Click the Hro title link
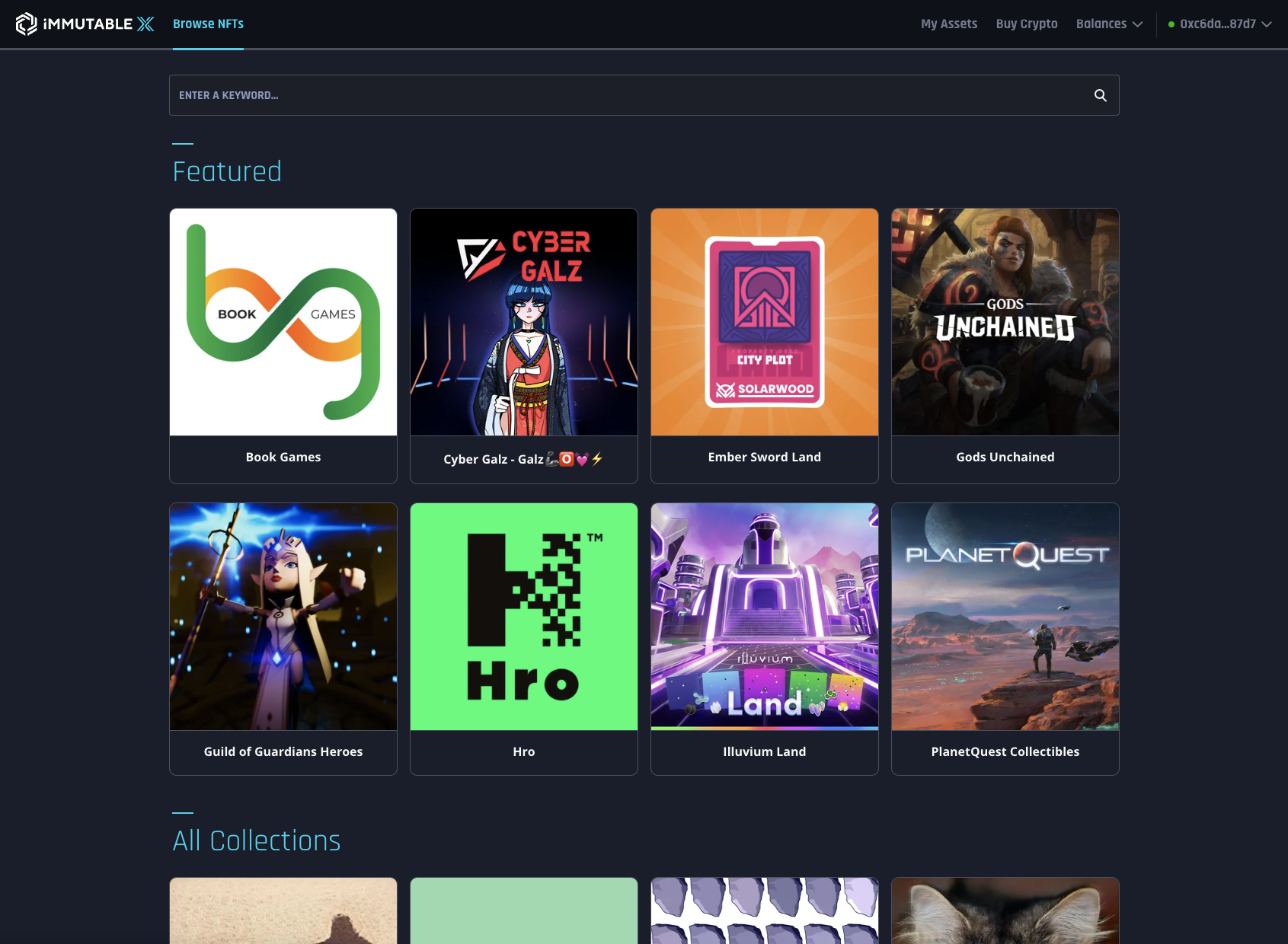Viewport: 1288px width, 944px height. click(524, 751)
